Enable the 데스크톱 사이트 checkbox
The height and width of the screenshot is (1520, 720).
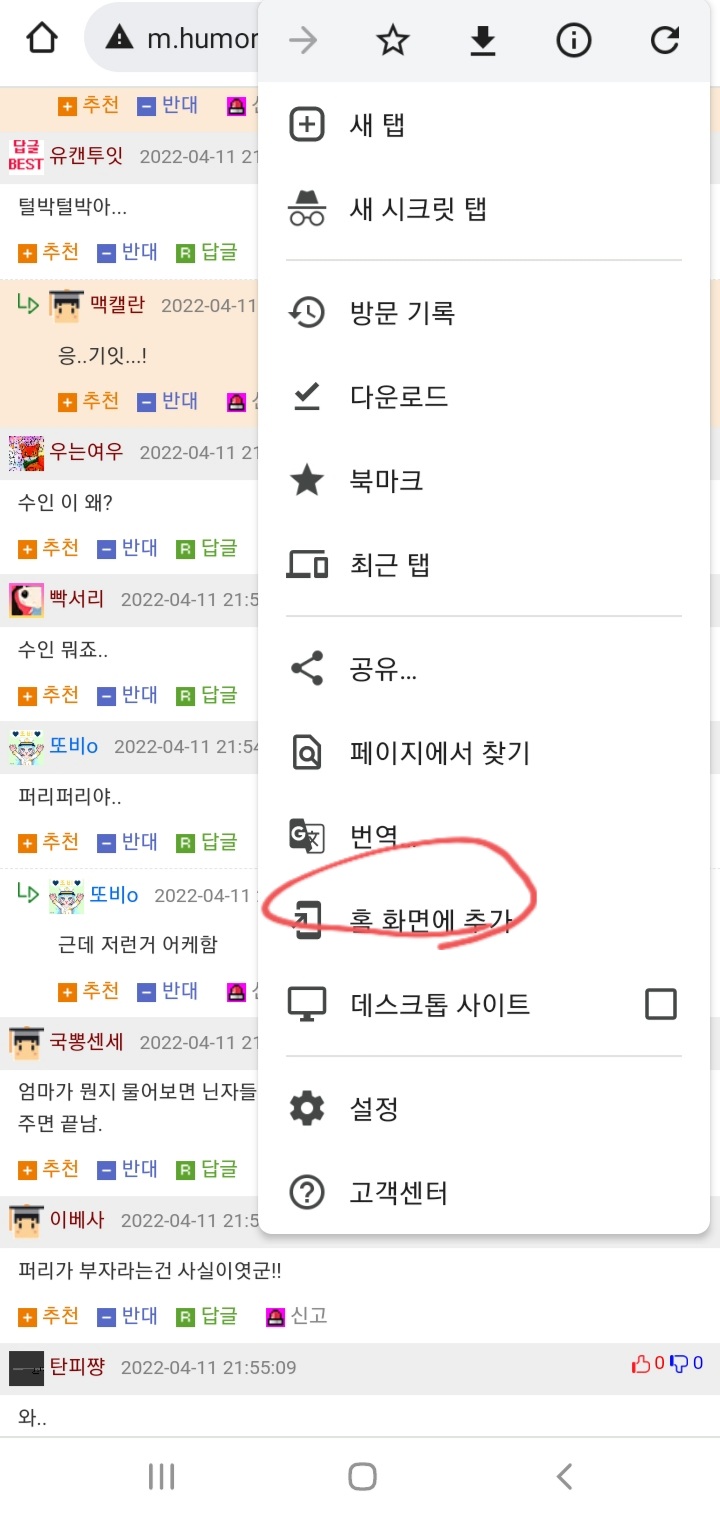click(x=661, y=1003)
